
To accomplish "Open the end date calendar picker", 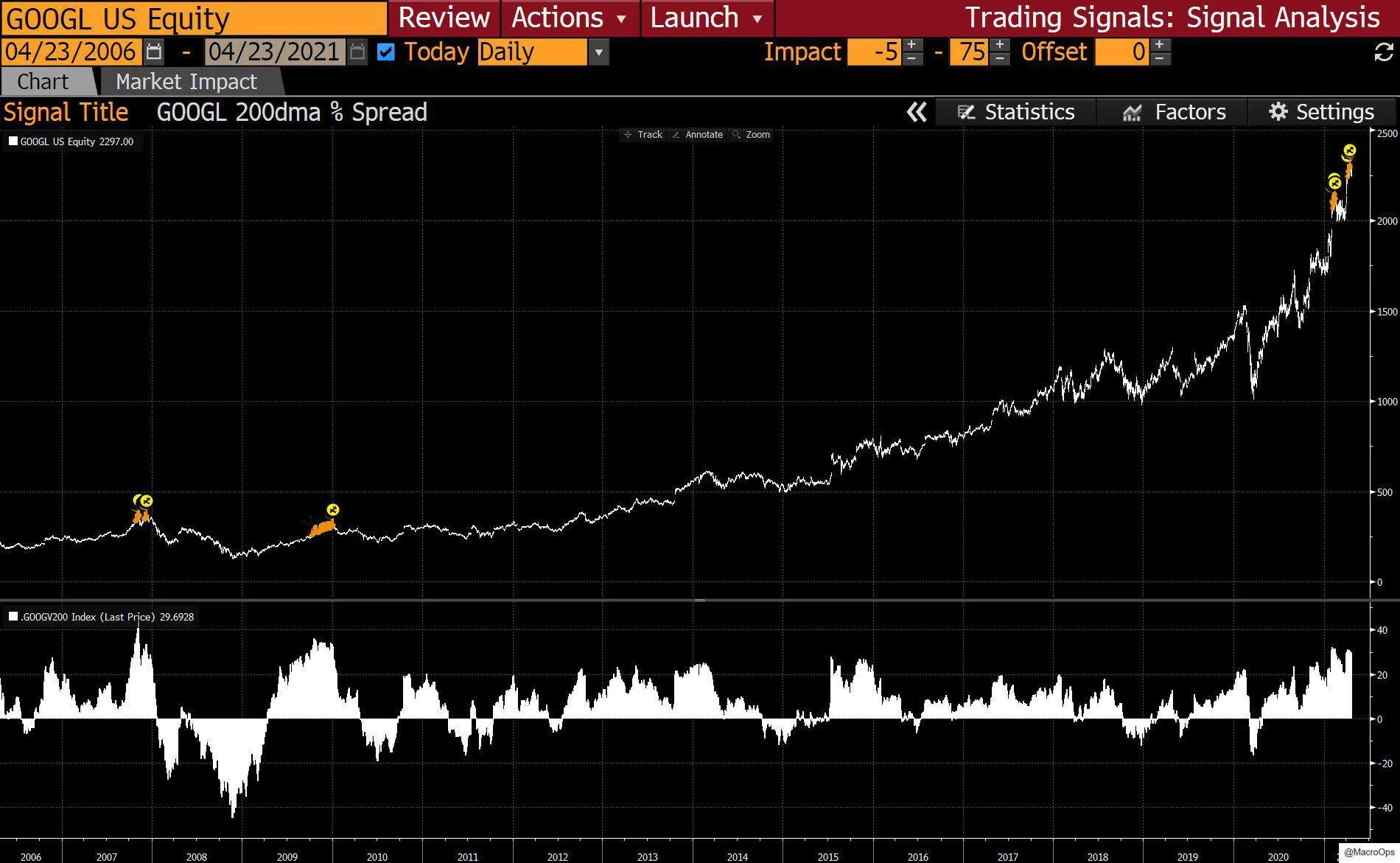I will pyautogui.click(x=357, y=52).
